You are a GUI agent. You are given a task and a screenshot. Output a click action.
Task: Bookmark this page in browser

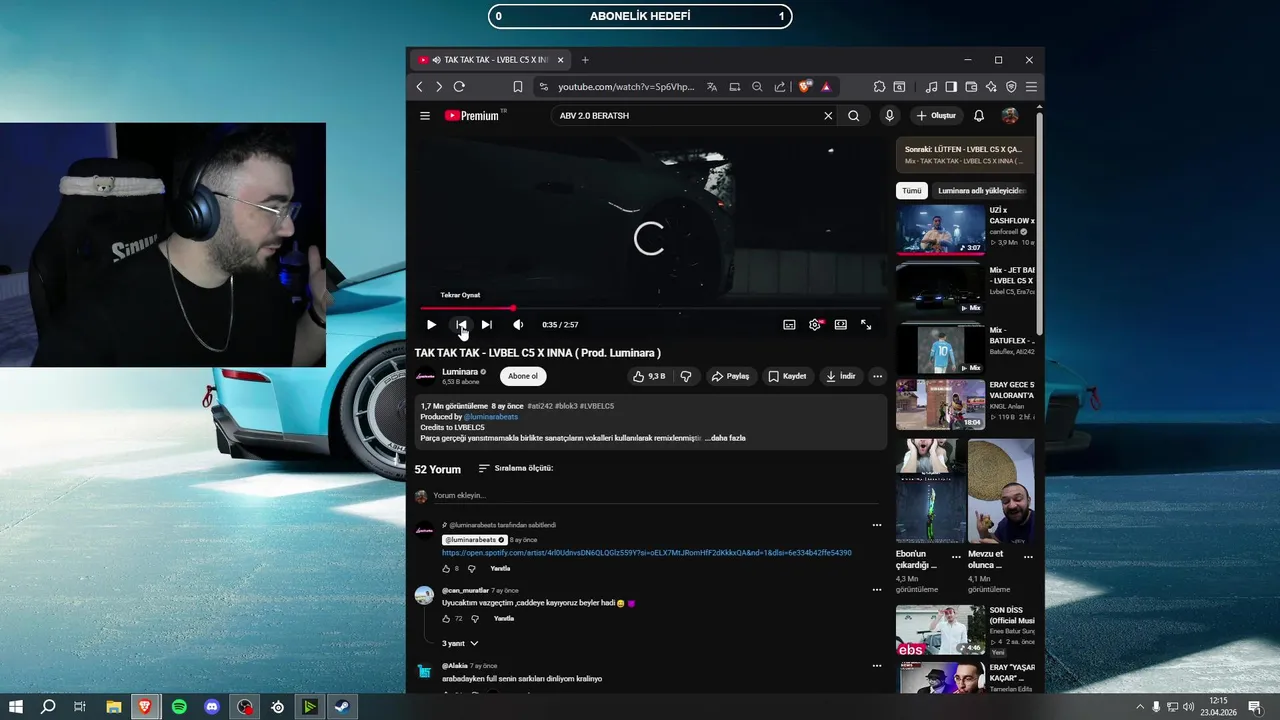point(518,87)
